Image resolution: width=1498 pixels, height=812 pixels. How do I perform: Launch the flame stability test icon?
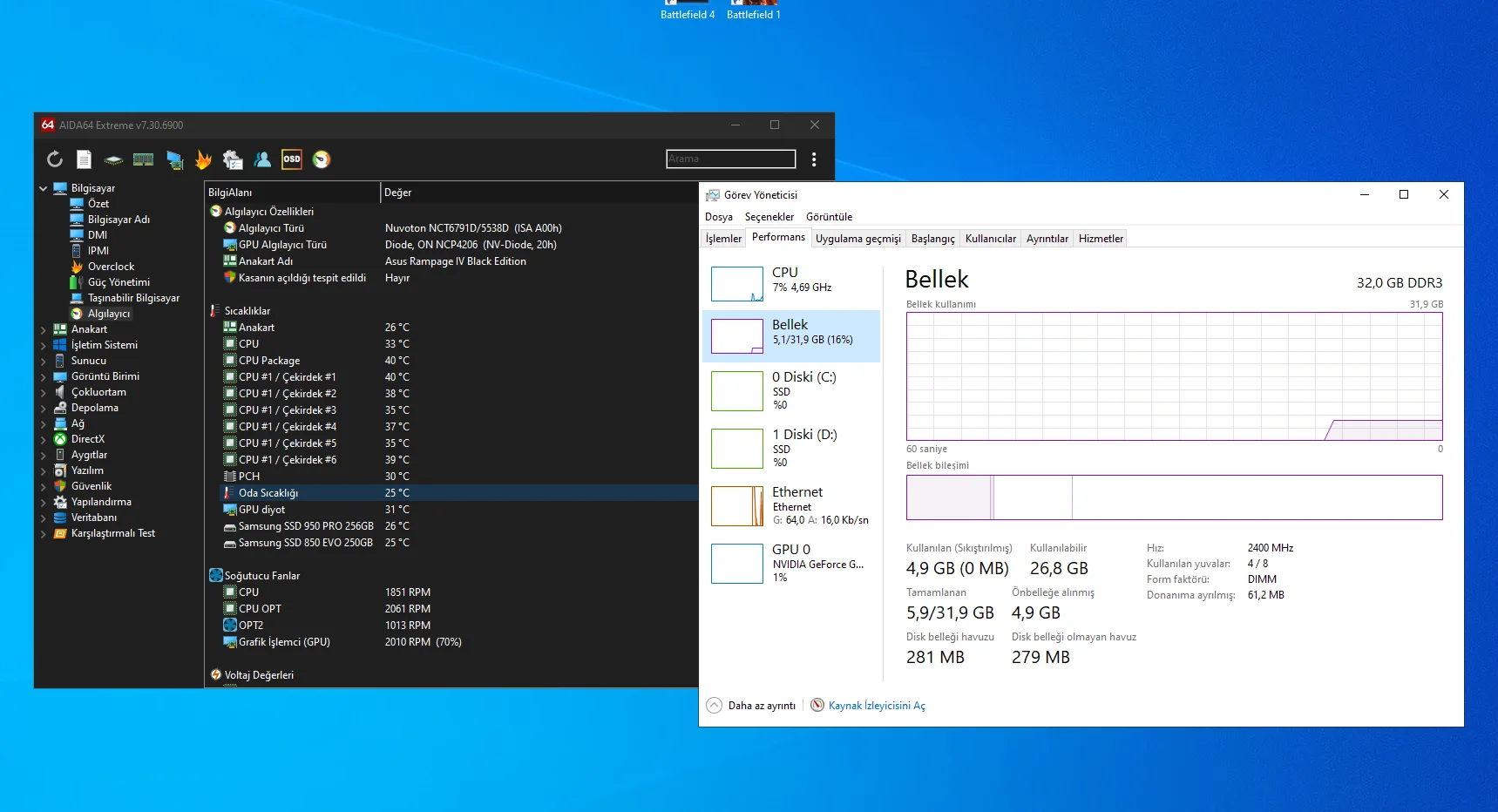click(203, 159)
